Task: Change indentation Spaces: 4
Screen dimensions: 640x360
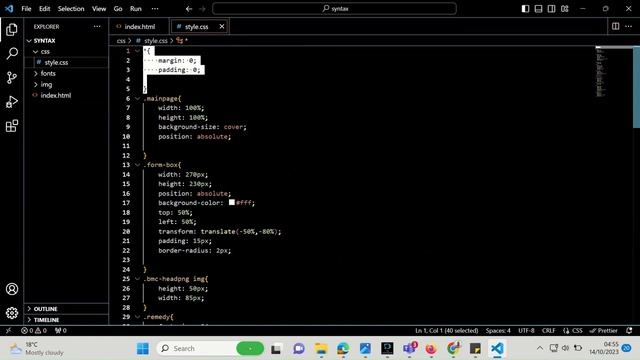Action: pos(498,331)
